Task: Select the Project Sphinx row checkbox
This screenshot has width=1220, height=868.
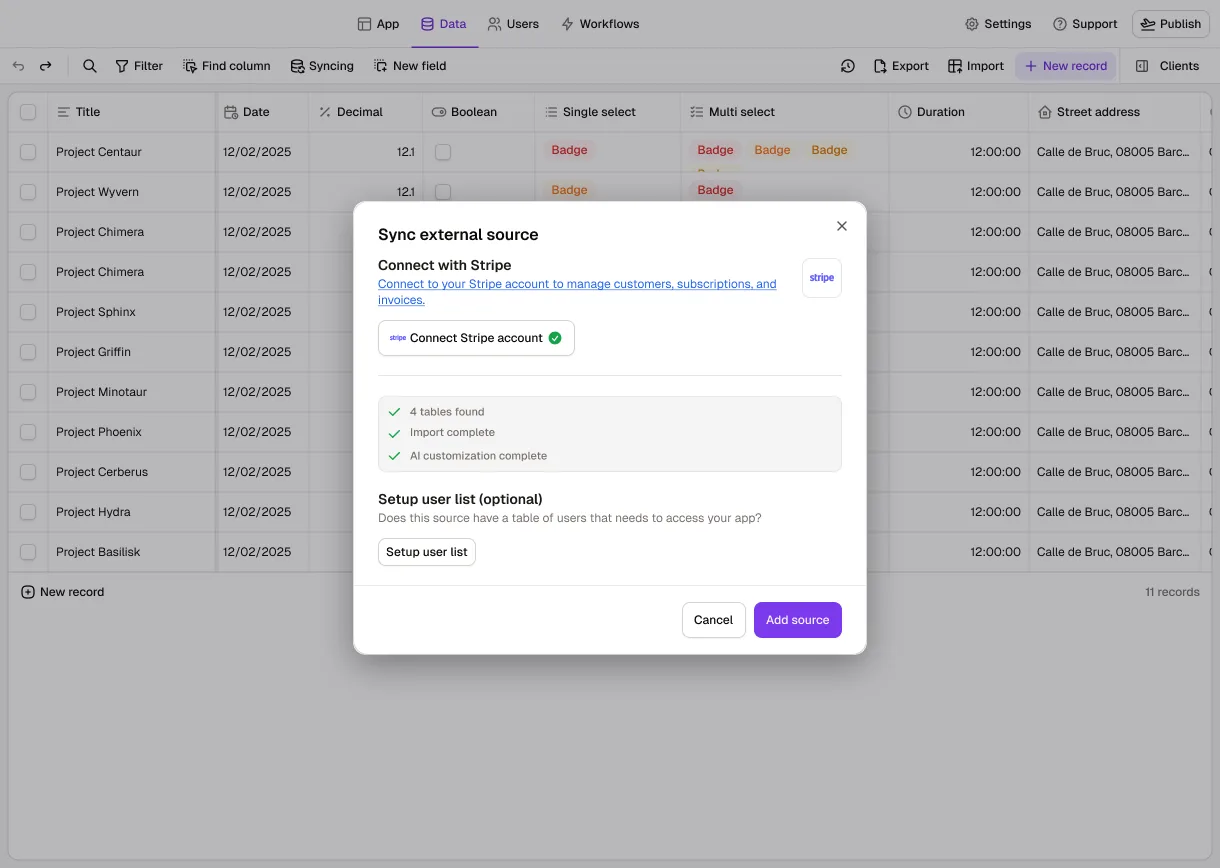Action: (28, 312)
